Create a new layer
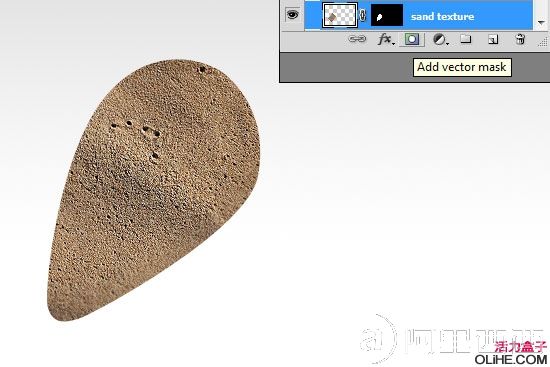The width and height of the screenshot is (550, 367). pyautogui.click(x=493, y=39)
